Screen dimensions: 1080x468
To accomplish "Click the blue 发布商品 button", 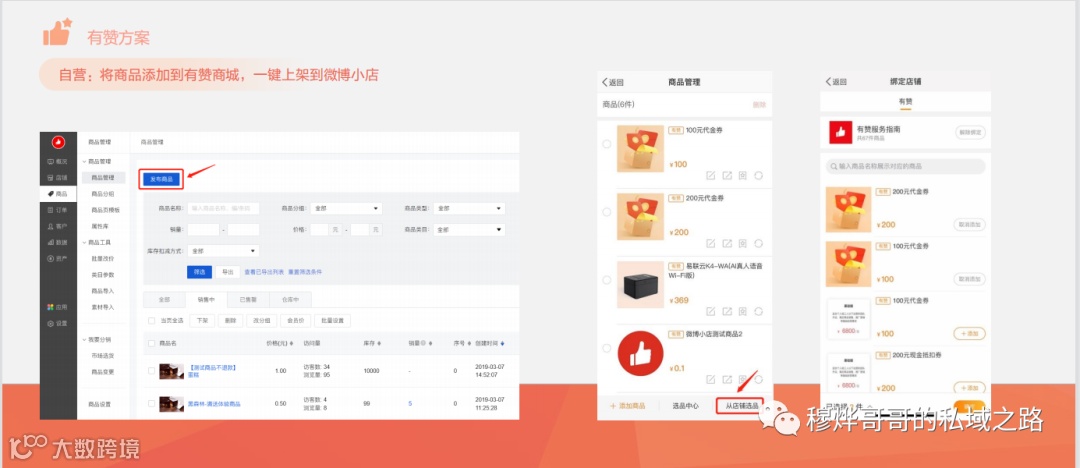I will click(x=162, y=179).
